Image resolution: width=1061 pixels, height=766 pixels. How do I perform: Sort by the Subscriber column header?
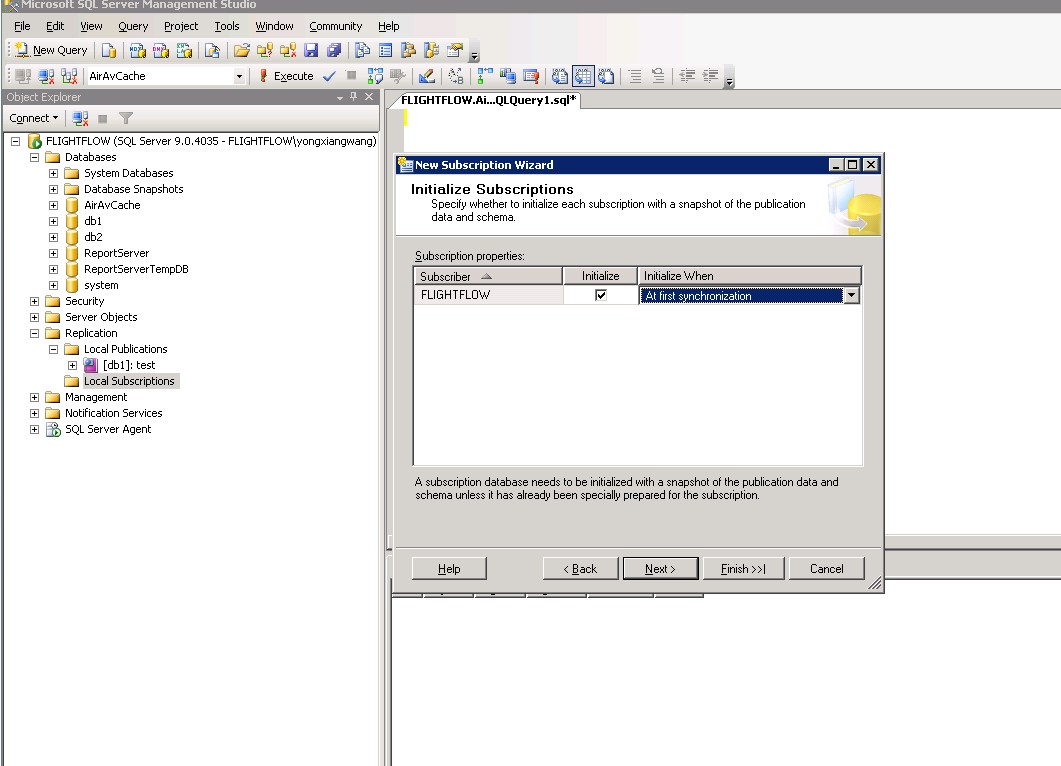(x=486, y=276)
